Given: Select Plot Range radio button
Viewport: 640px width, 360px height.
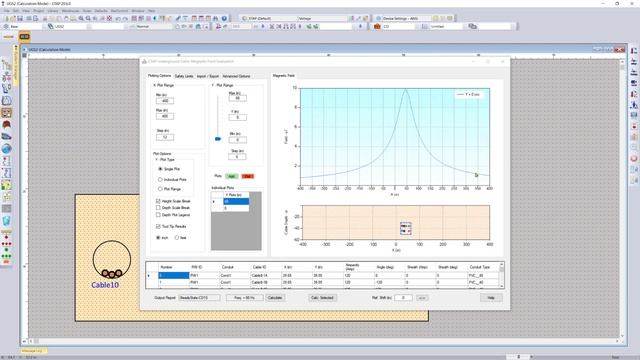Looking at the screenshot, I should point(160,189).
